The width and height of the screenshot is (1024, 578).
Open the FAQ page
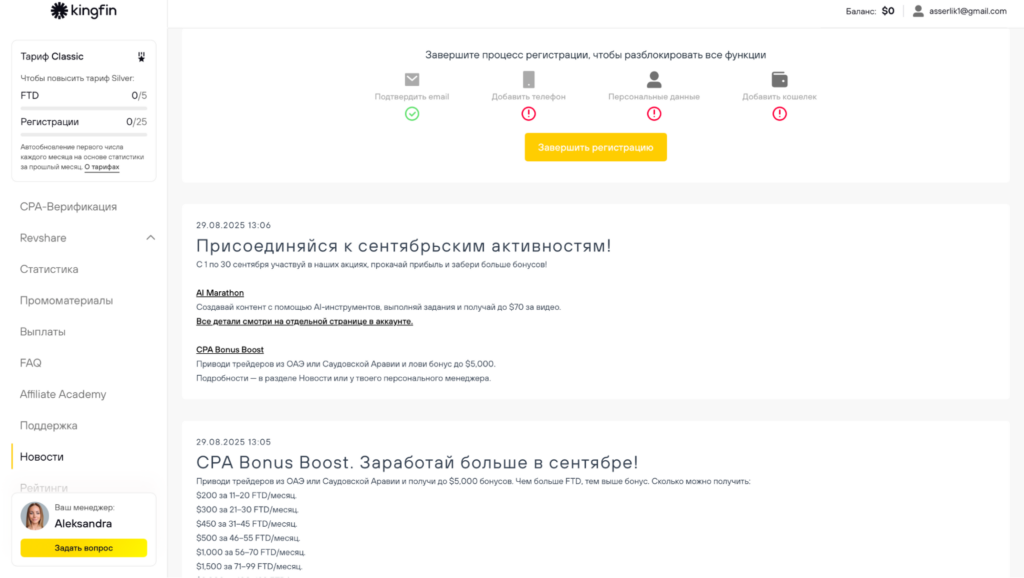point(30,363)
